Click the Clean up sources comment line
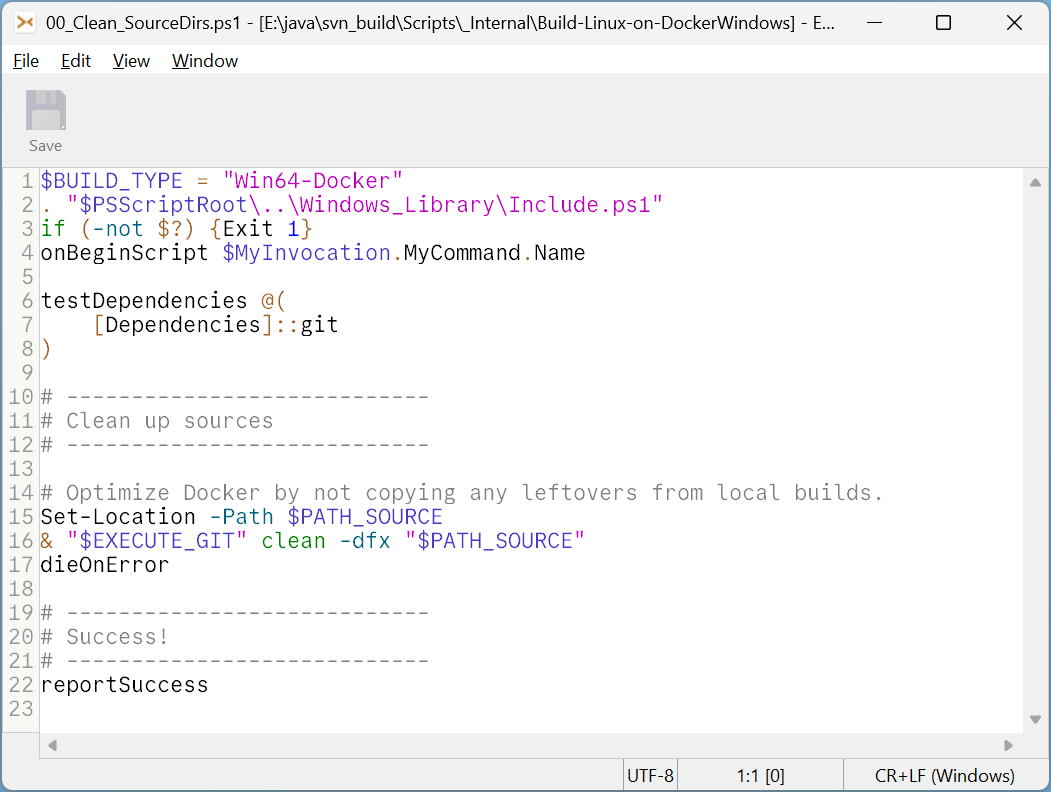 (170, 420)
